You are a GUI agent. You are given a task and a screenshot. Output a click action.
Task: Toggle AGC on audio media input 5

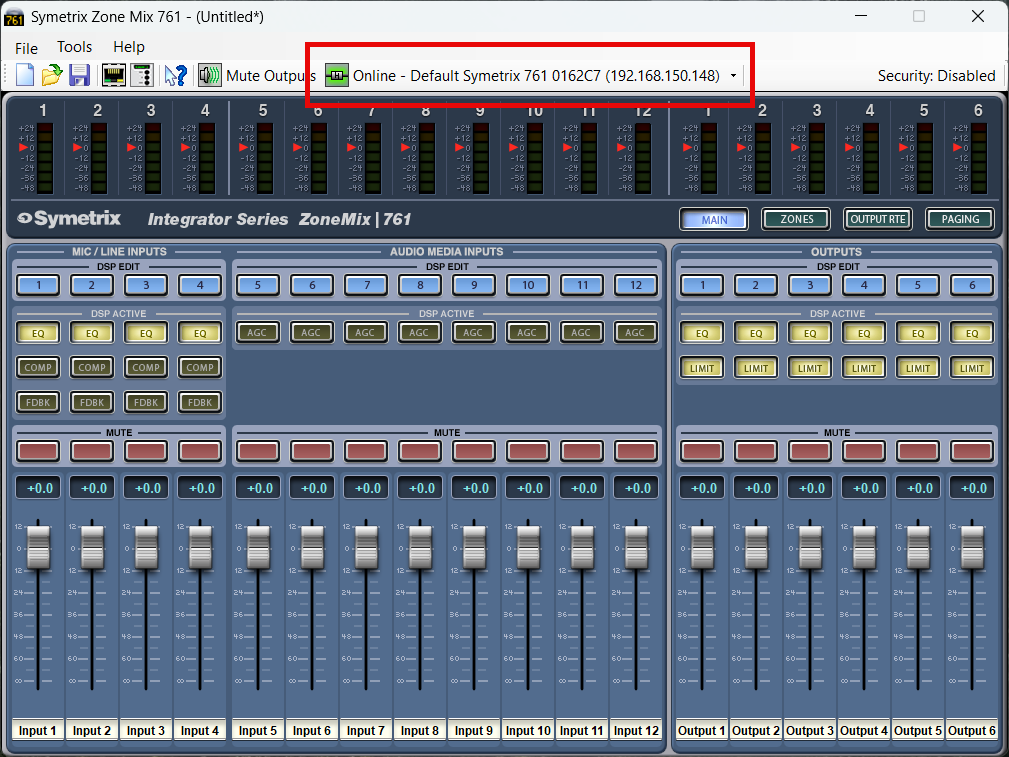(x=257, y=333)
